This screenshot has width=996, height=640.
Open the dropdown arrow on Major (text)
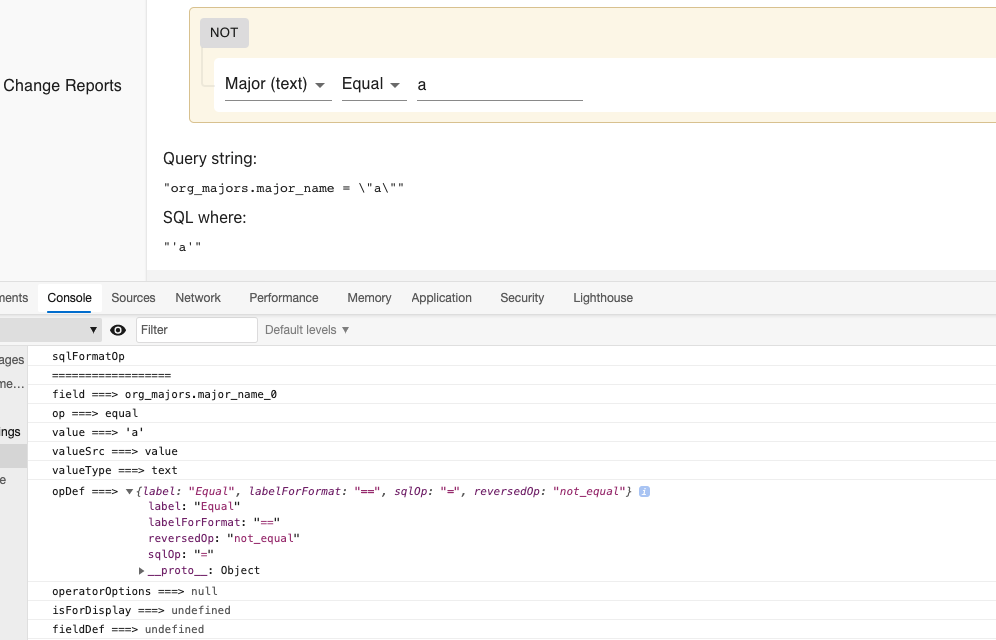319,85
